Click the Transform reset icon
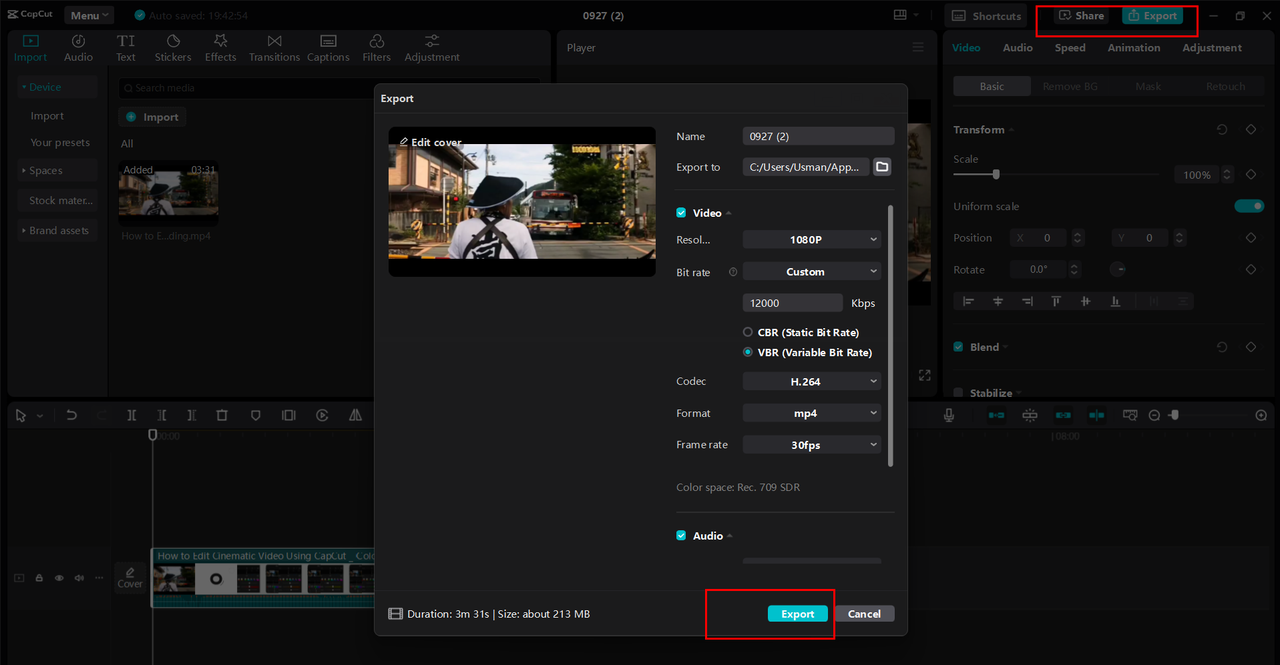Viewport: 1280px width, 665px height. 1222,130
